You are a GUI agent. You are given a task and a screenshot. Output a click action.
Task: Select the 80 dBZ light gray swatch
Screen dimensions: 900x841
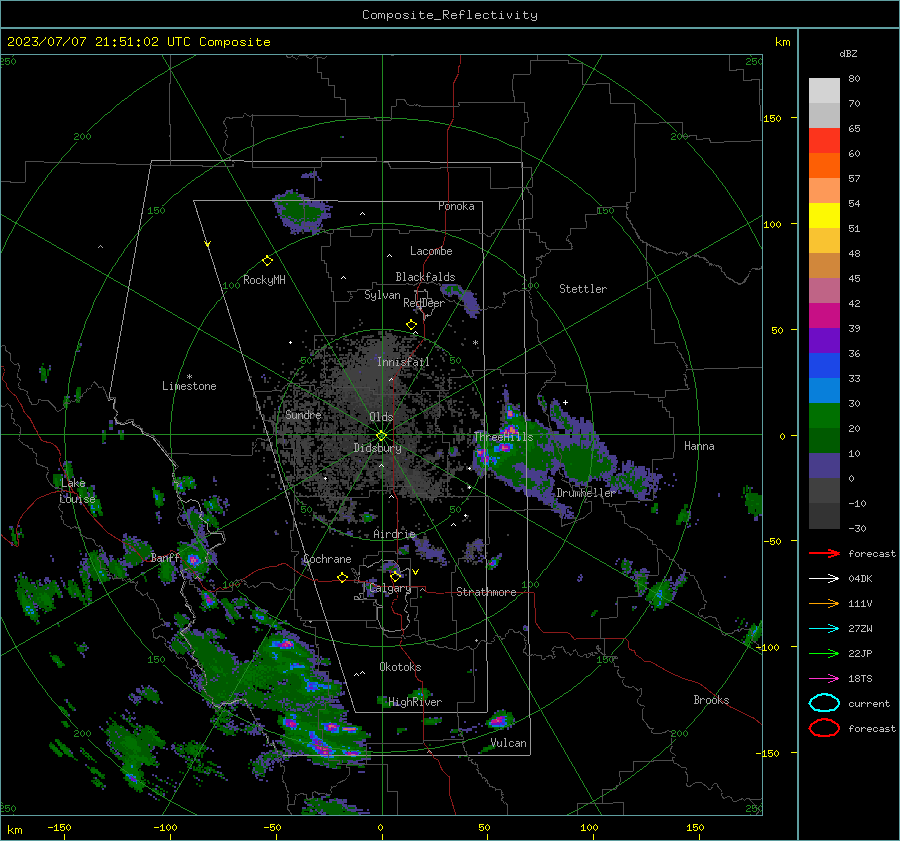pyautogui.click(x=824, y=90)
